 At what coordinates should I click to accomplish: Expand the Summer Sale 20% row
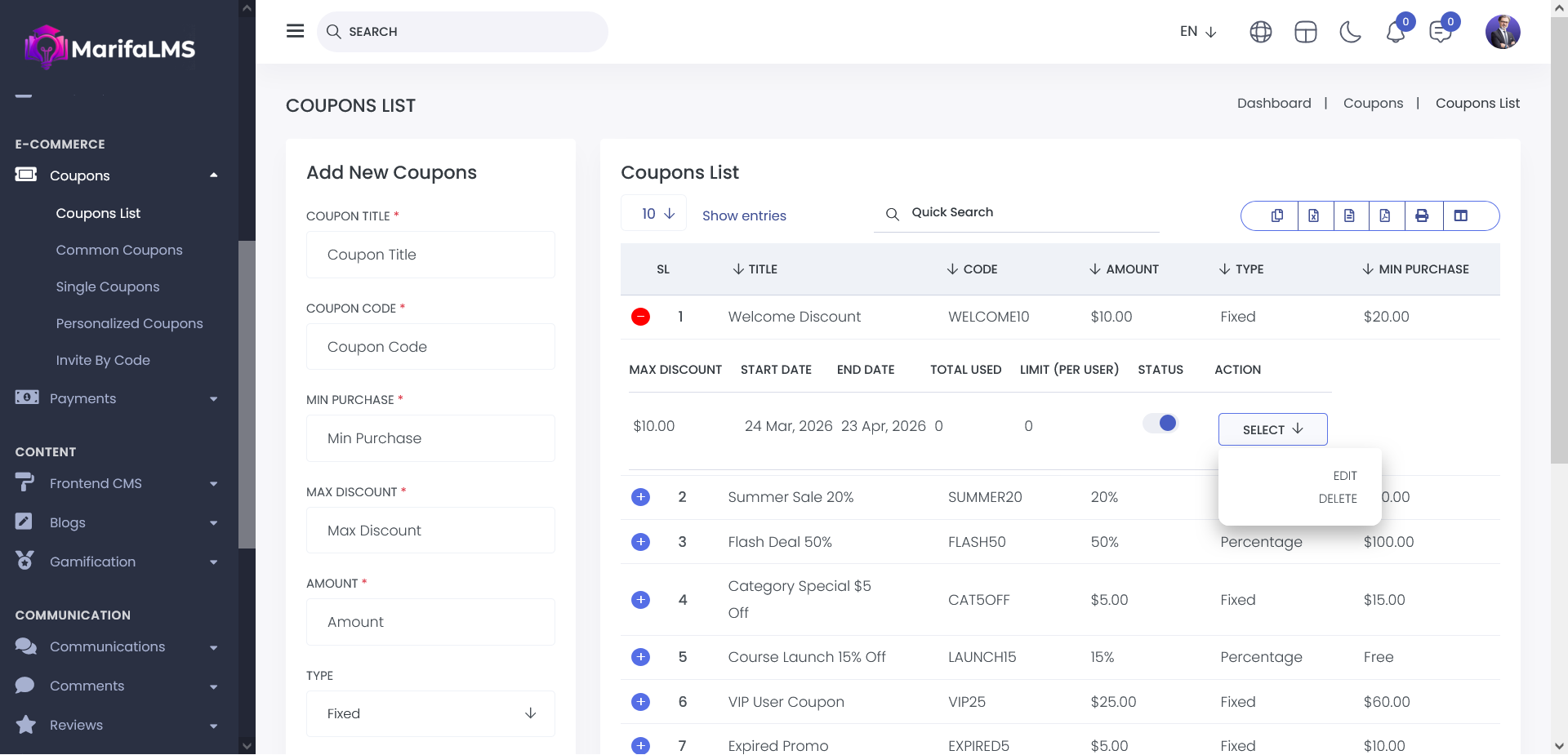pos(641,497)
